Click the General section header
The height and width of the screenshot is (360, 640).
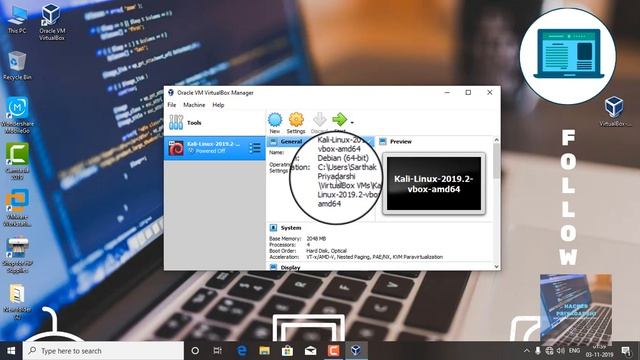tap(291, 142)
